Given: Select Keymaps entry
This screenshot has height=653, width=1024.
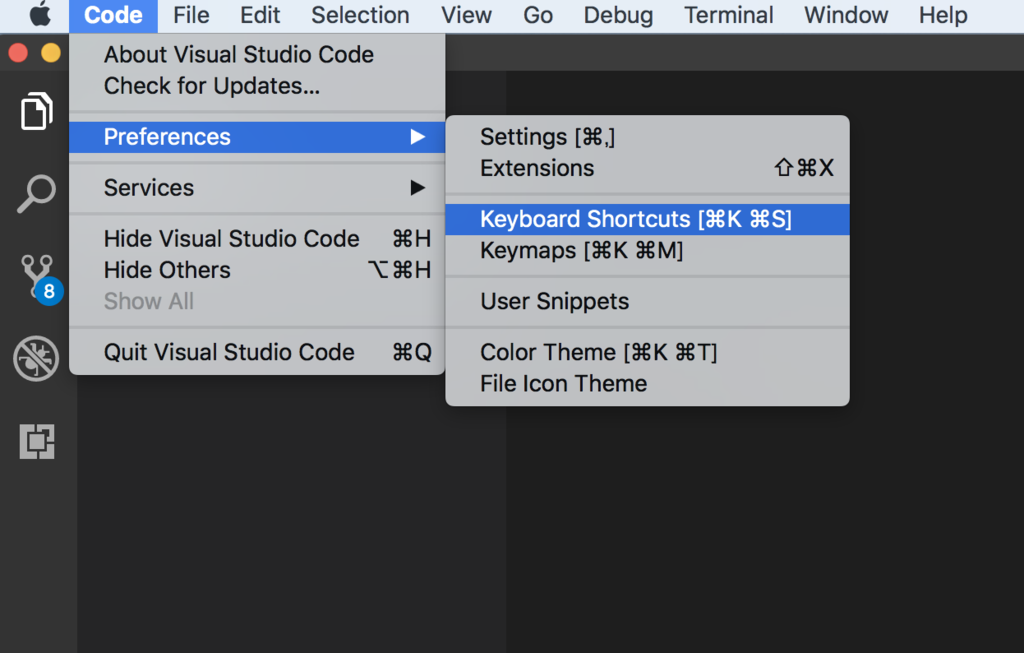Looking at the screenshot, I should [x=647, y=251].
